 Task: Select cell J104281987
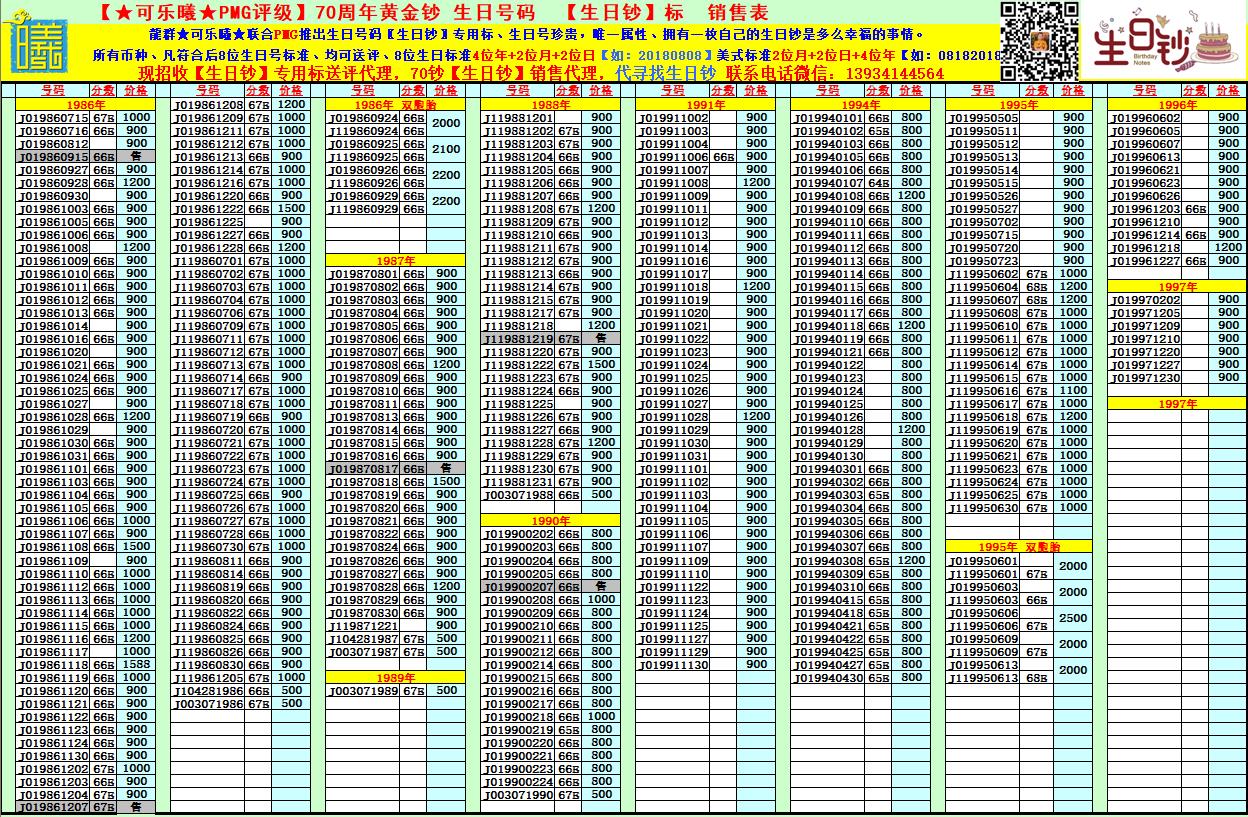[364, 638]
